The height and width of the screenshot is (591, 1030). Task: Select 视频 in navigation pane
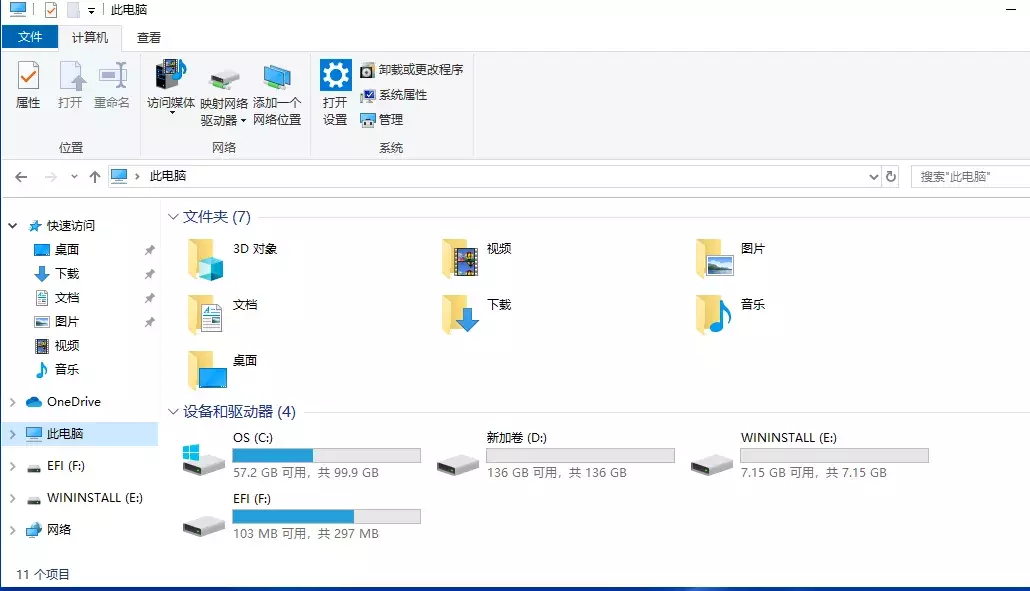coord(56,345)
